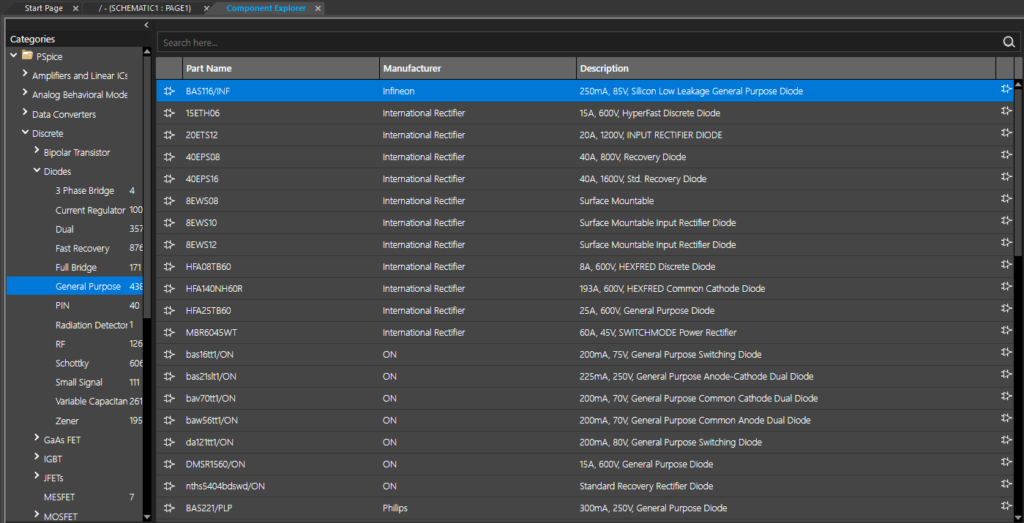The width and height of the screenshot is (1024, 523).
Task: Expand Amplifiers and Linear ICs category
Action: point(25,74)
